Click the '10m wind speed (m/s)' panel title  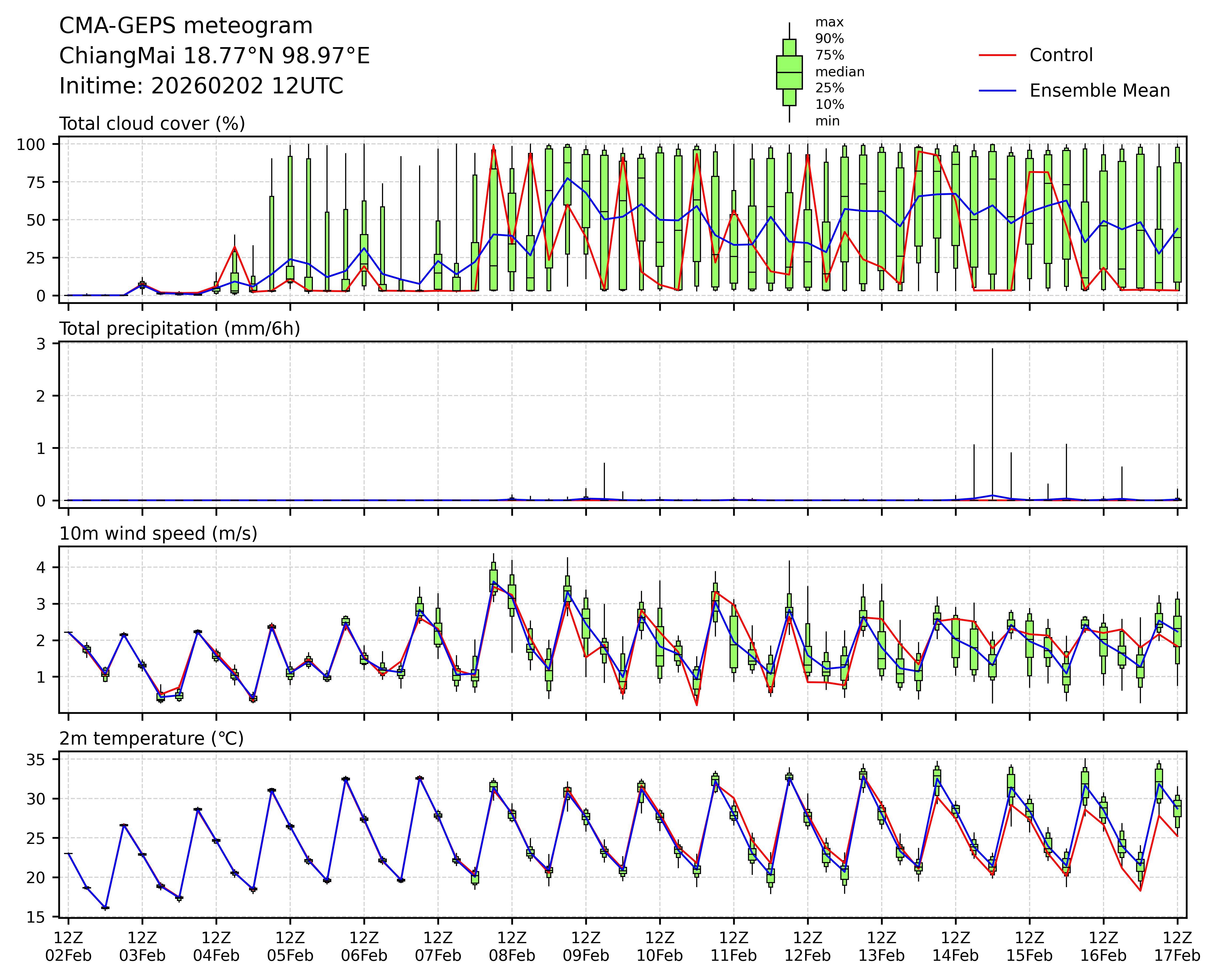(x=158, y=534)
